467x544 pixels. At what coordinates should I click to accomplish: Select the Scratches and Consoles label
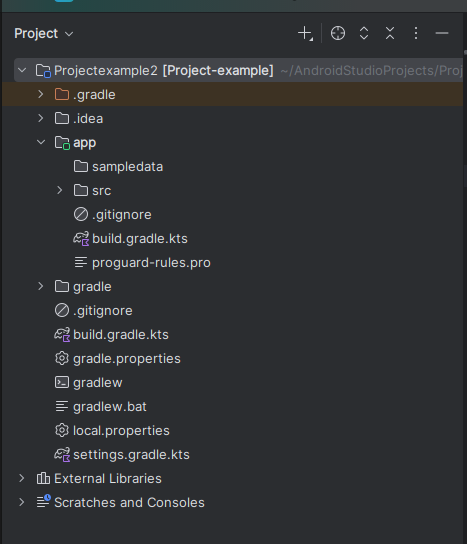129,502
